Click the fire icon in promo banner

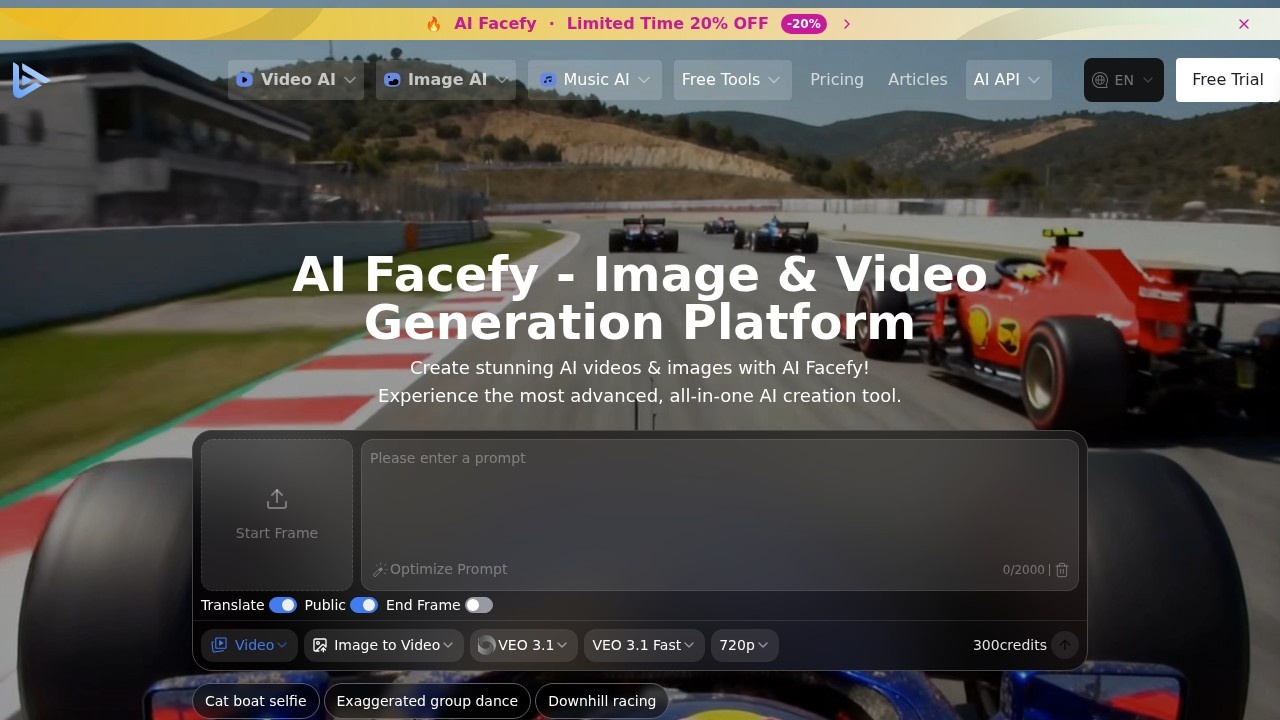click(x=433, y=24)
